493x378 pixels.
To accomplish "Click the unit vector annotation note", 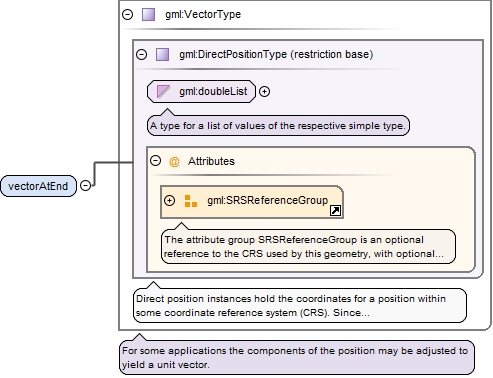I will [x=297, y=358].
